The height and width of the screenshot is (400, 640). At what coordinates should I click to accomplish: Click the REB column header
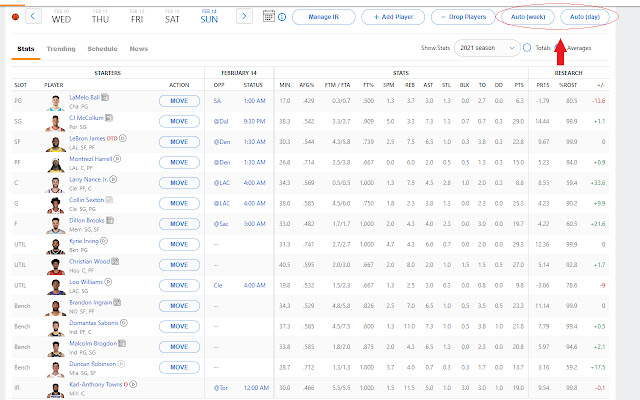[x=410, y=85]
